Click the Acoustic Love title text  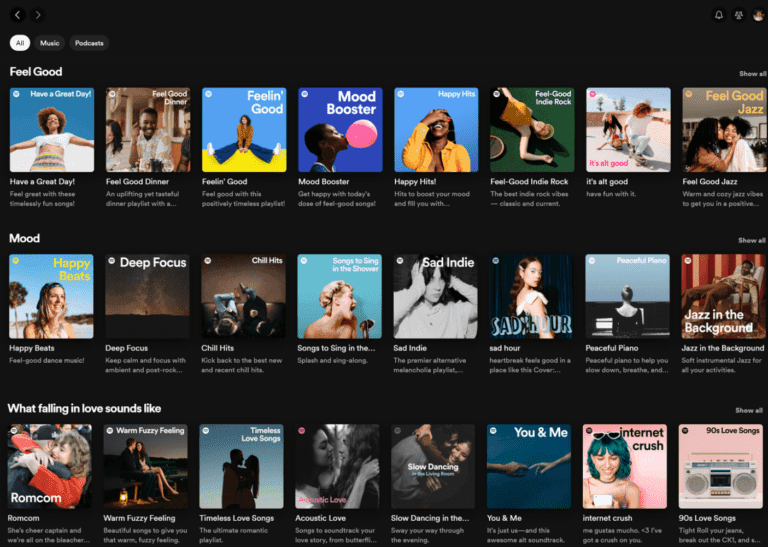(320, 518)
